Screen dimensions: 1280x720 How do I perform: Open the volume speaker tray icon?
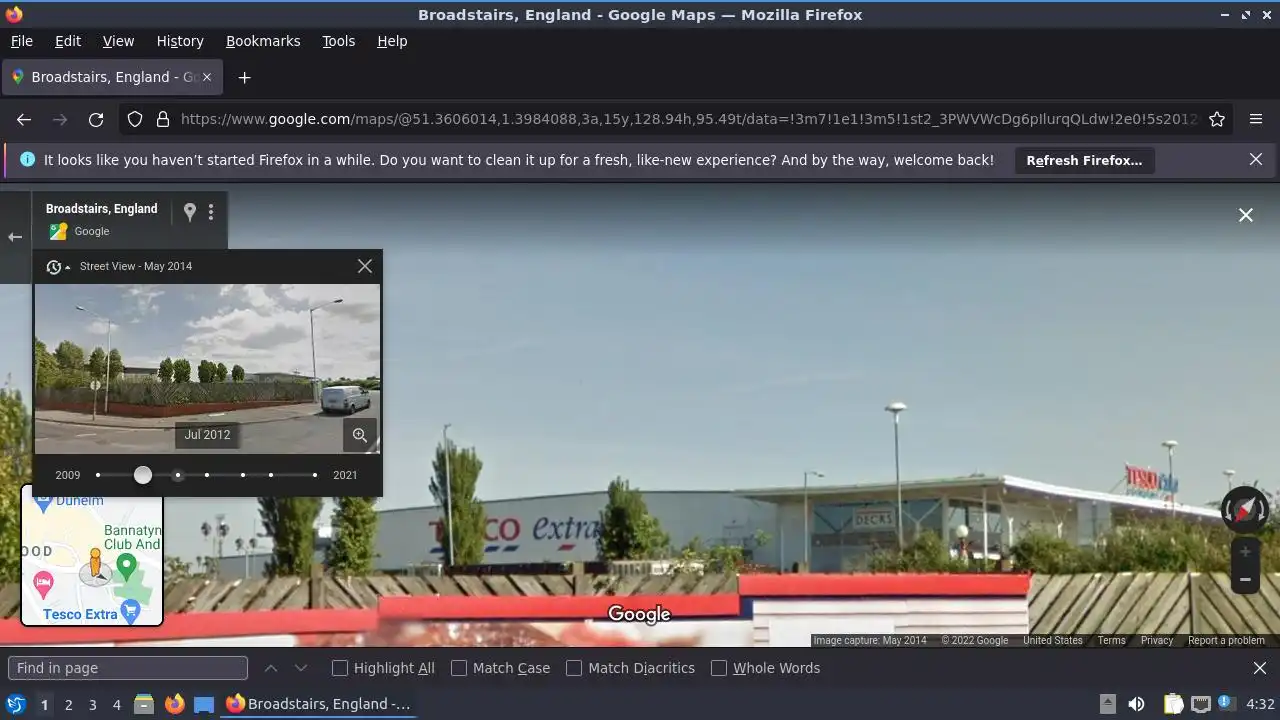coord(1136,704)
